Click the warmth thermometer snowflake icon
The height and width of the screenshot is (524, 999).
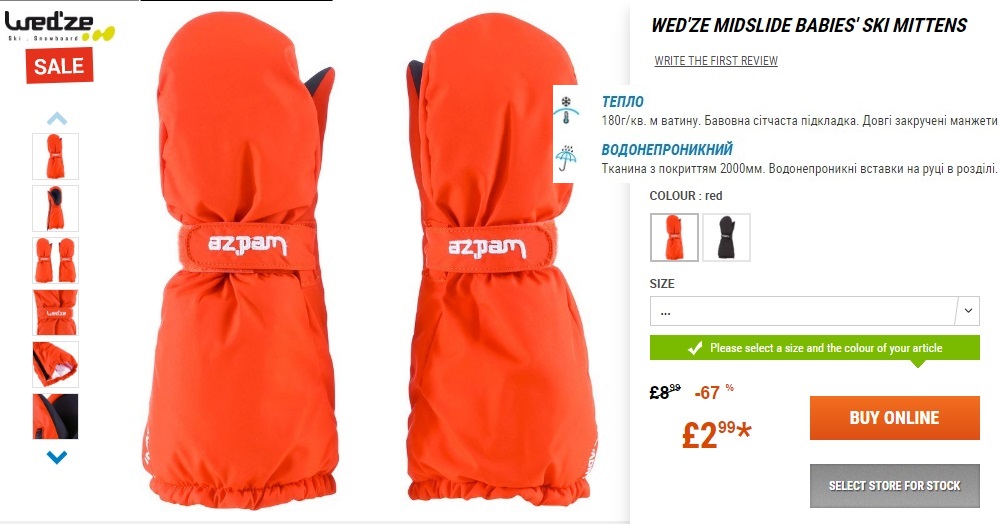tap(566, 110)
